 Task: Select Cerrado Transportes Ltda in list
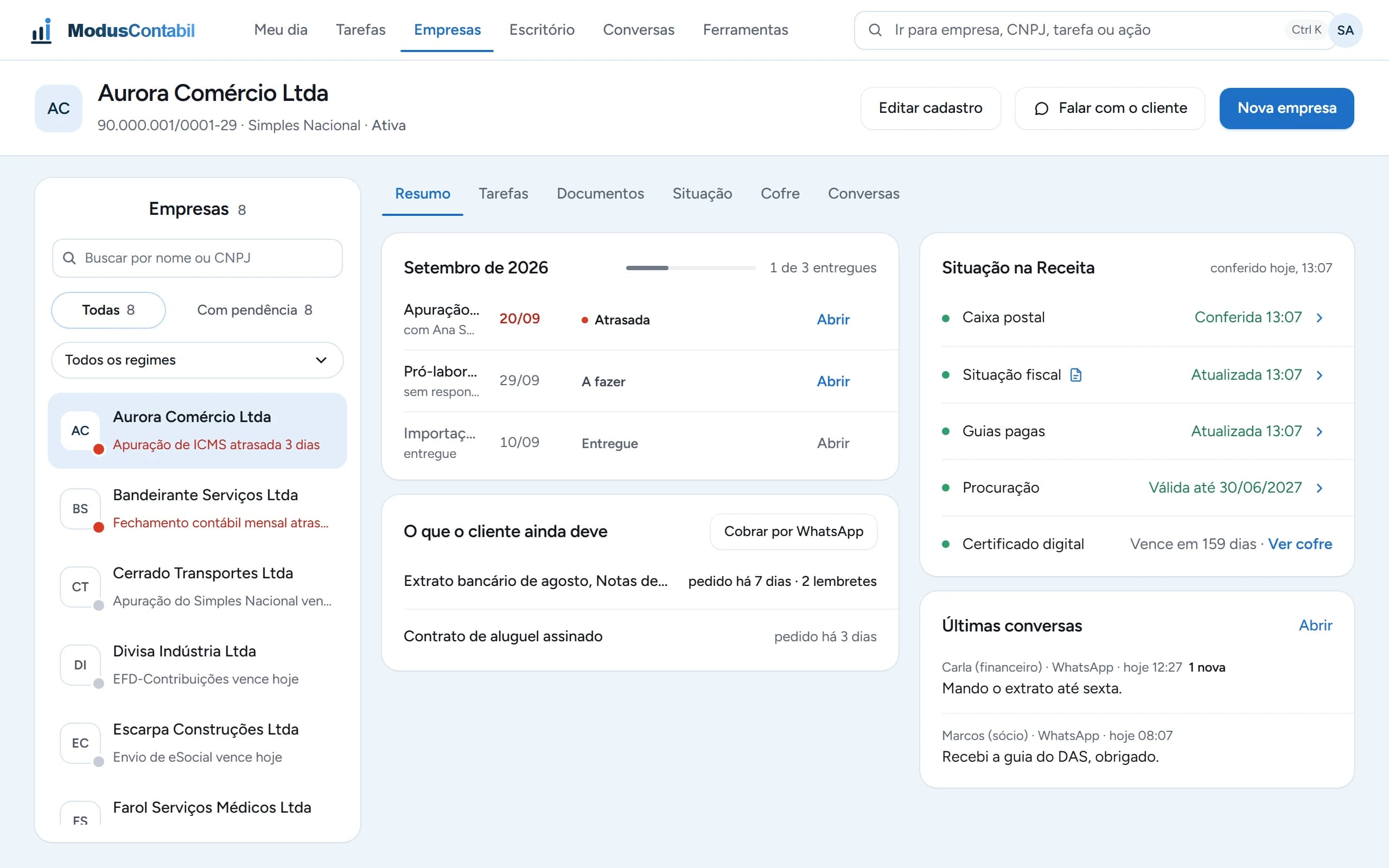[197, 586]
